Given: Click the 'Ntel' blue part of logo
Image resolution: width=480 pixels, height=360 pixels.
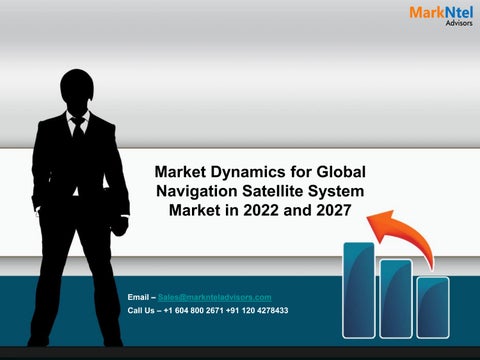Looking at the screenshot, I should coord(459,13).
